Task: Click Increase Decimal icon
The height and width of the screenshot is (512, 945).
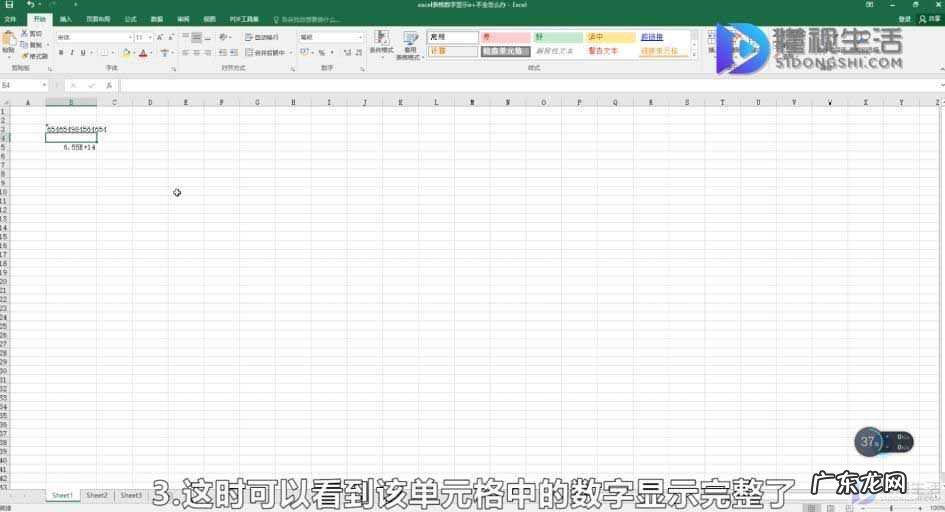Action: pyautogui.click(x=347, y=53)
